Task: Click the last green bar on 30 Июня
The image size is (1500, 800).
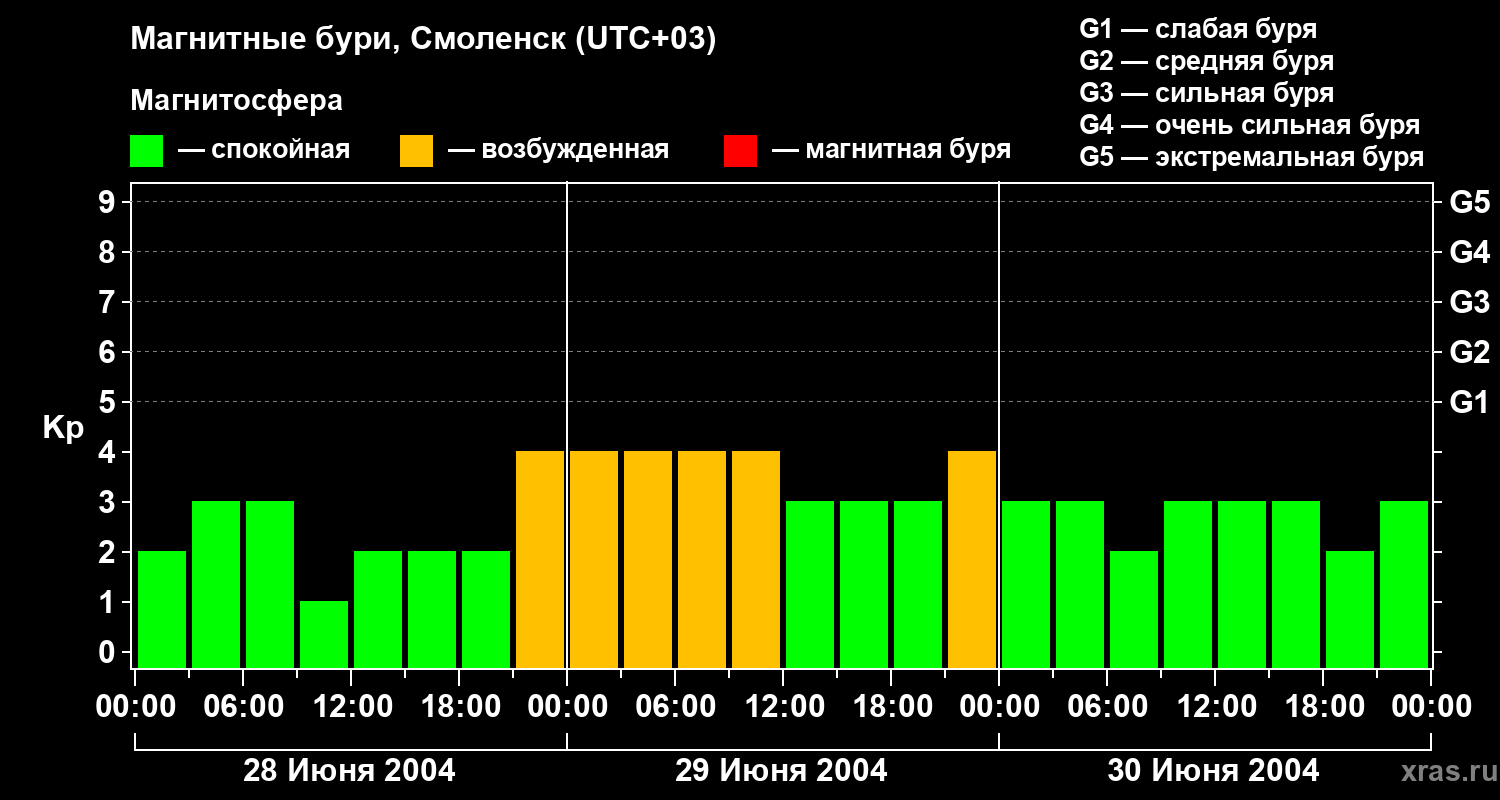Action: (1404, 584)
